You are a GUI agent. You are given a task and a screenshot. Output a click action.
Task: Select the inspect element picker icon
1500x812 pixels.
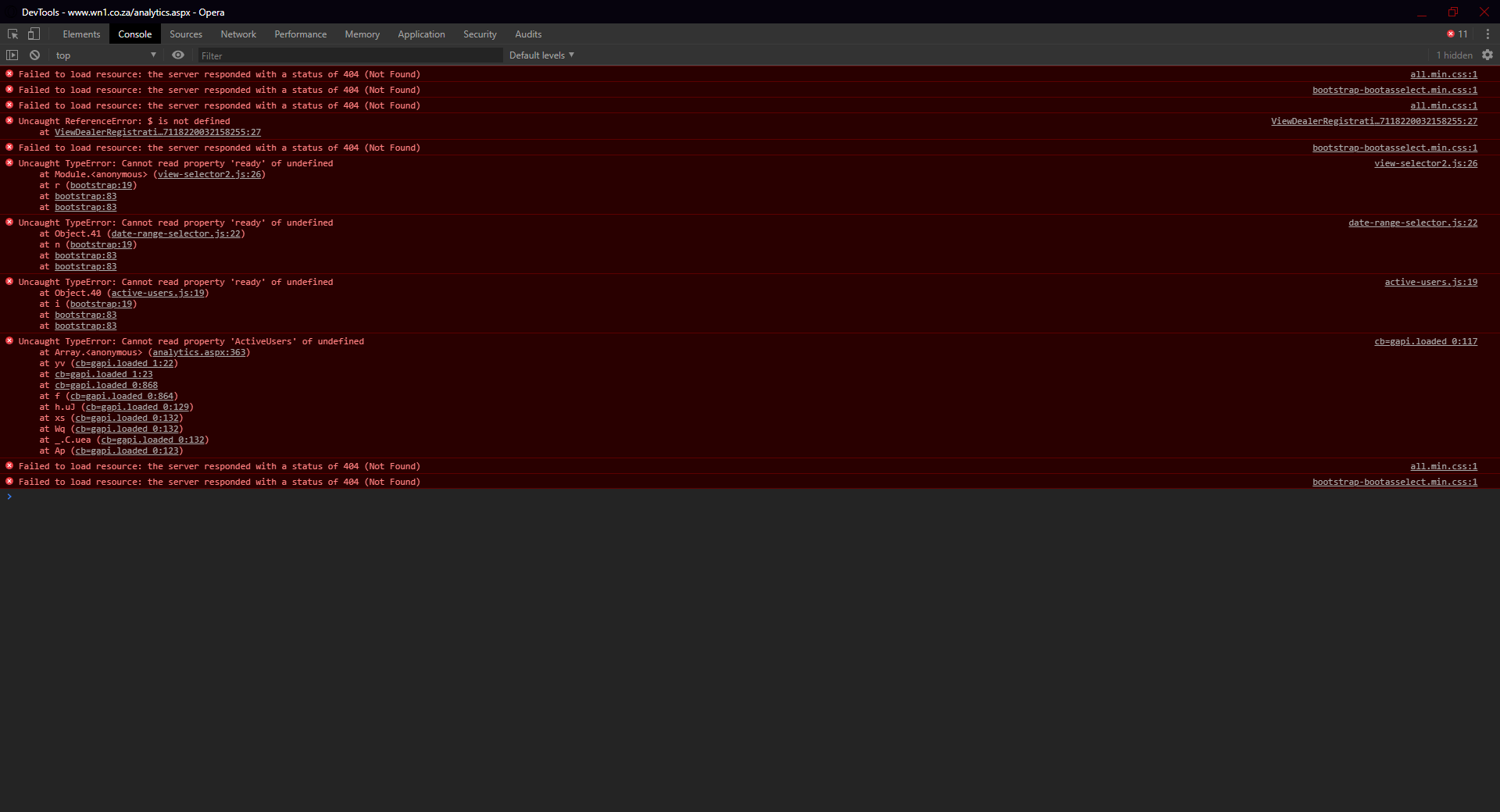[12, 34]
